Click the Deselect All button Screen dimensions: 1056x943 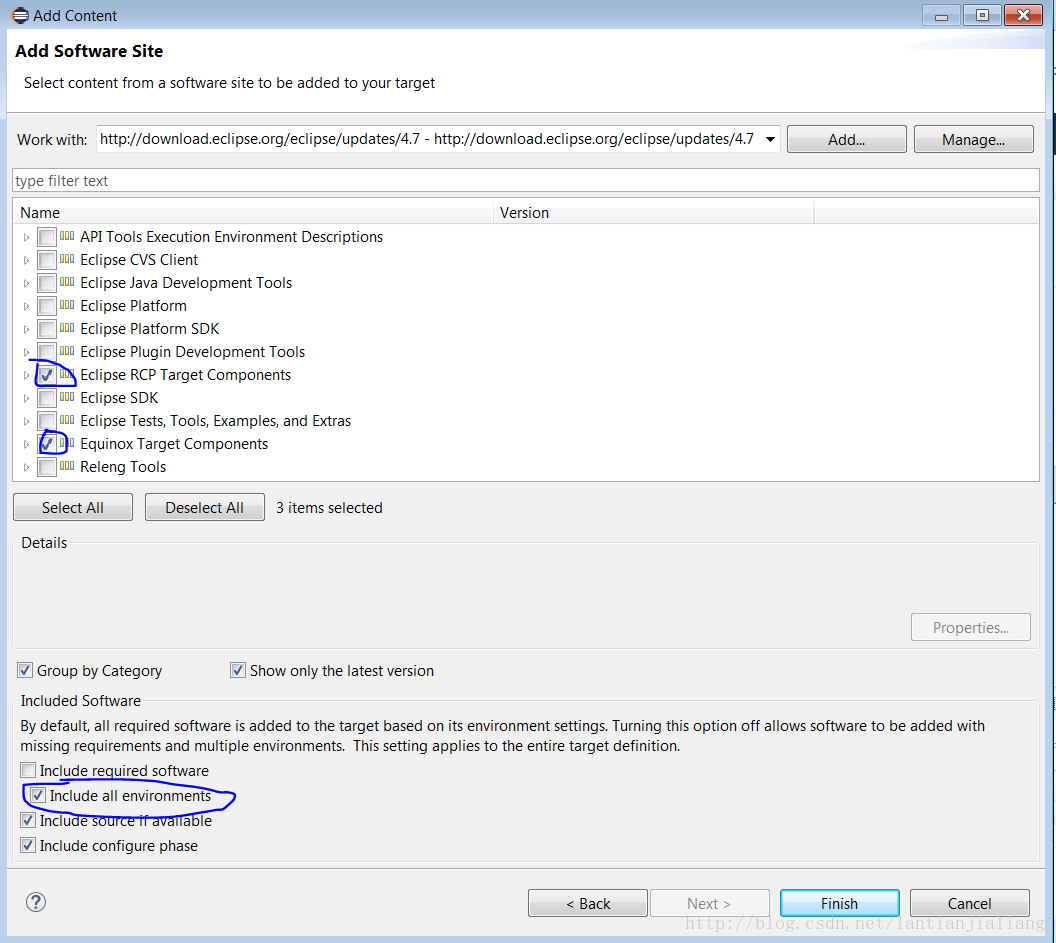205,507
